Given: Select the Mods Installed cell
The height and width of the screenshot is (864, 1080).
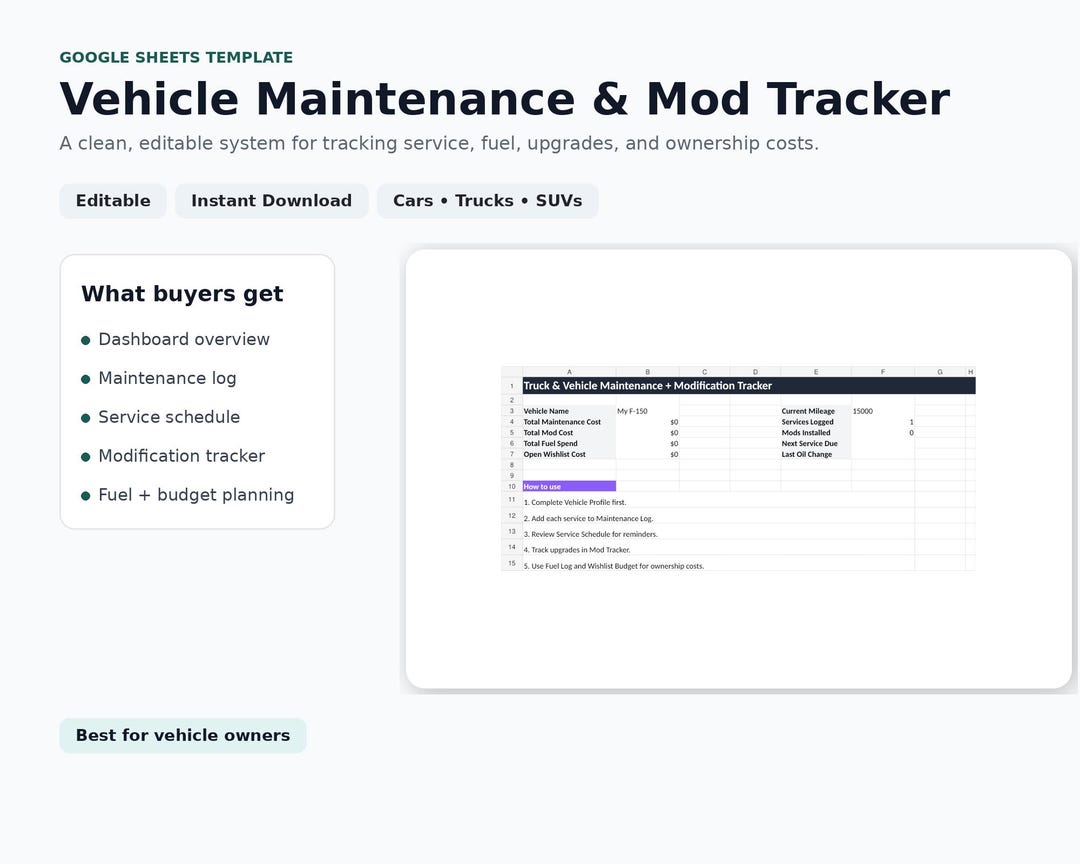Looking at the screenshot, I should pyautogui.click(x=816, y=433).
